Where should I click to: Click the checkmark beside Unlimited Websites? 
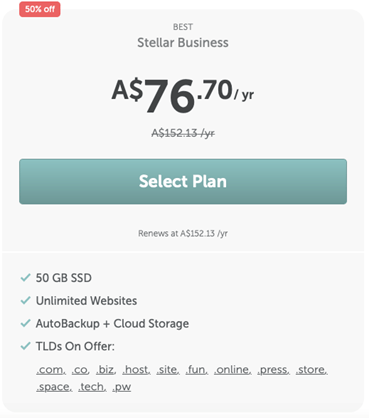coord(26,300)
